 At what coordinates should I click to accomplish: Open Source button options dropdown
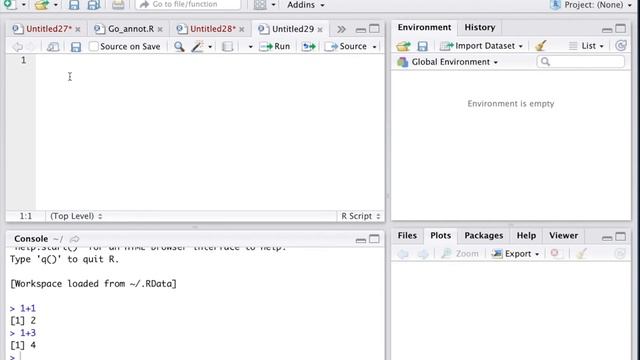point(374,47)
